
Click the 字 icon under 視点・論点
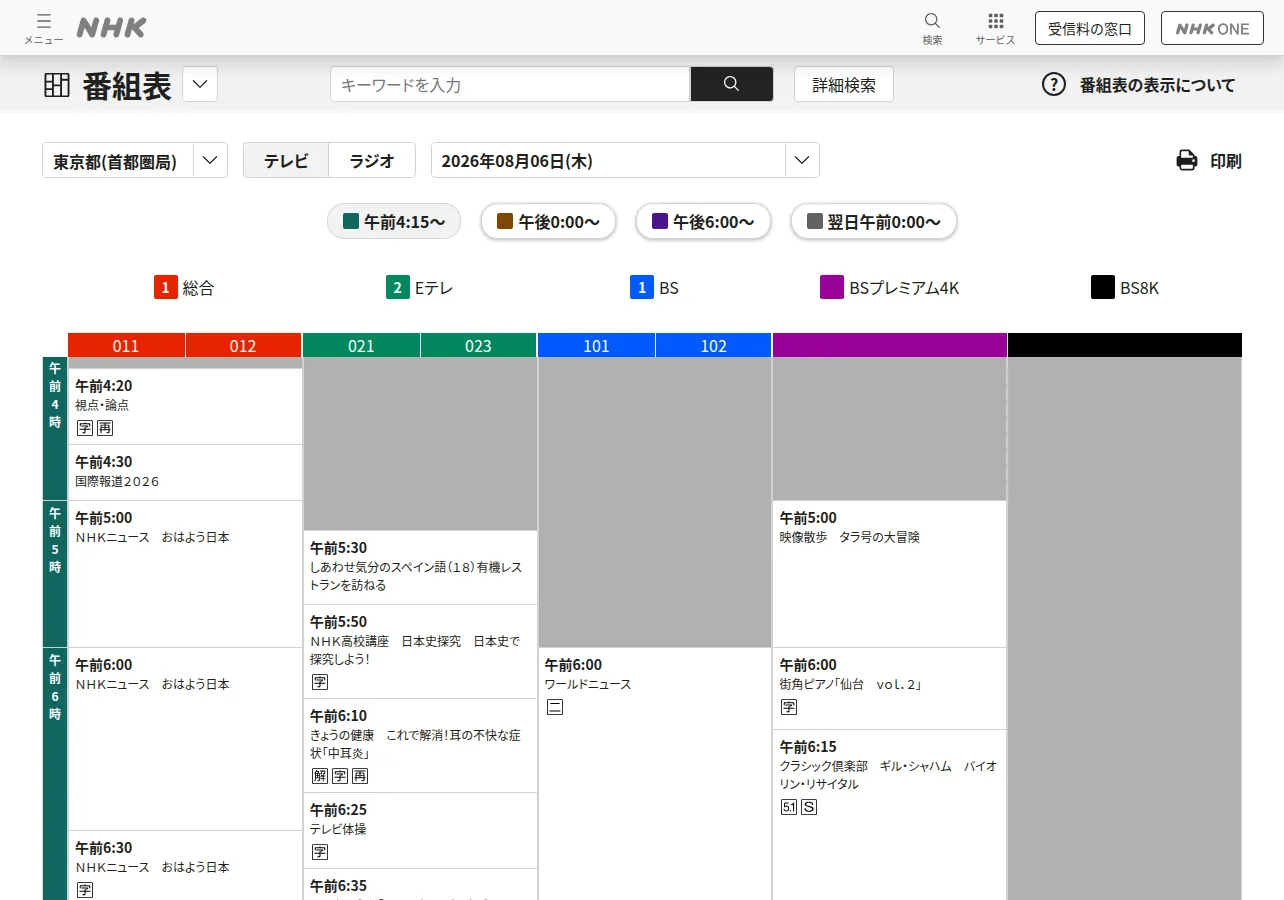85,428
